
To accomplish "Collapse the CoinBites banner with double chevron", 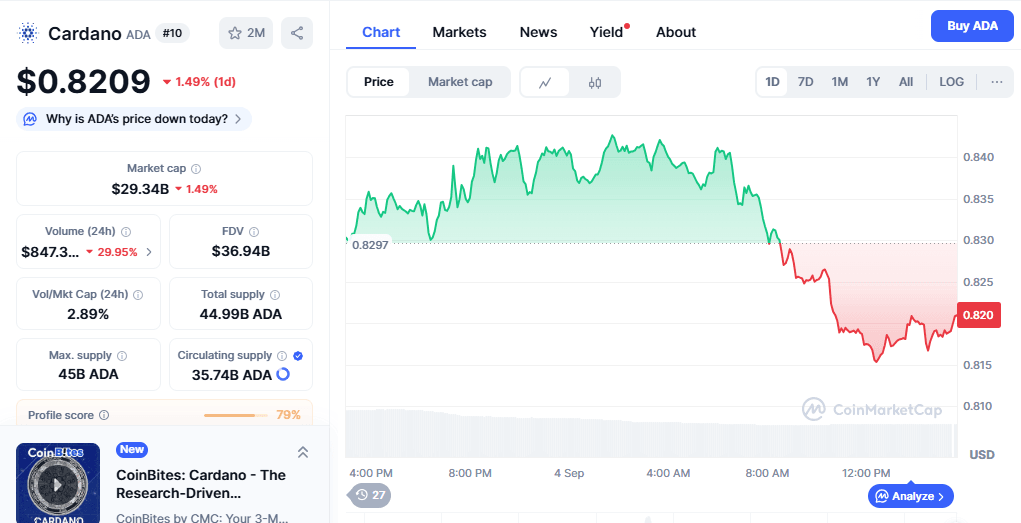I will (303, 452).
